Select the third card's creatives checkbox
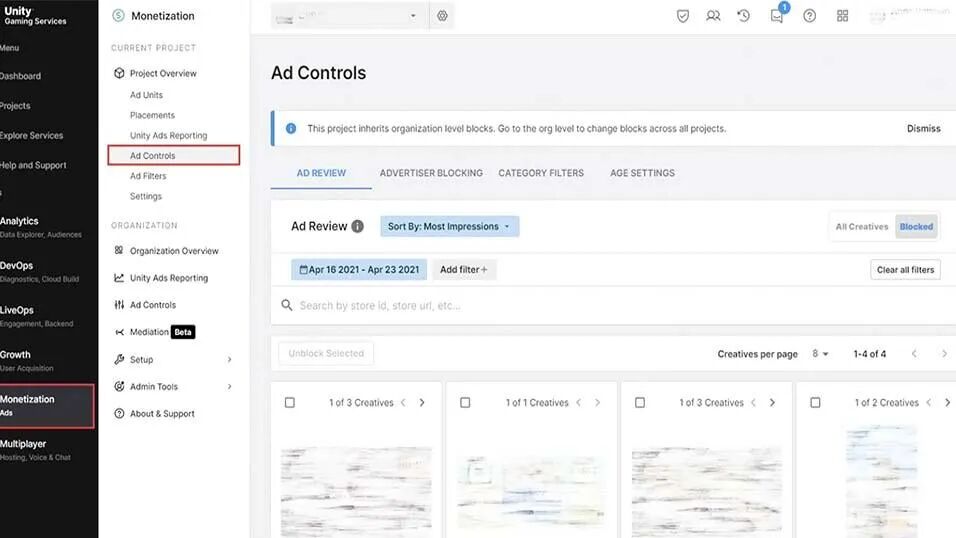 640,403
